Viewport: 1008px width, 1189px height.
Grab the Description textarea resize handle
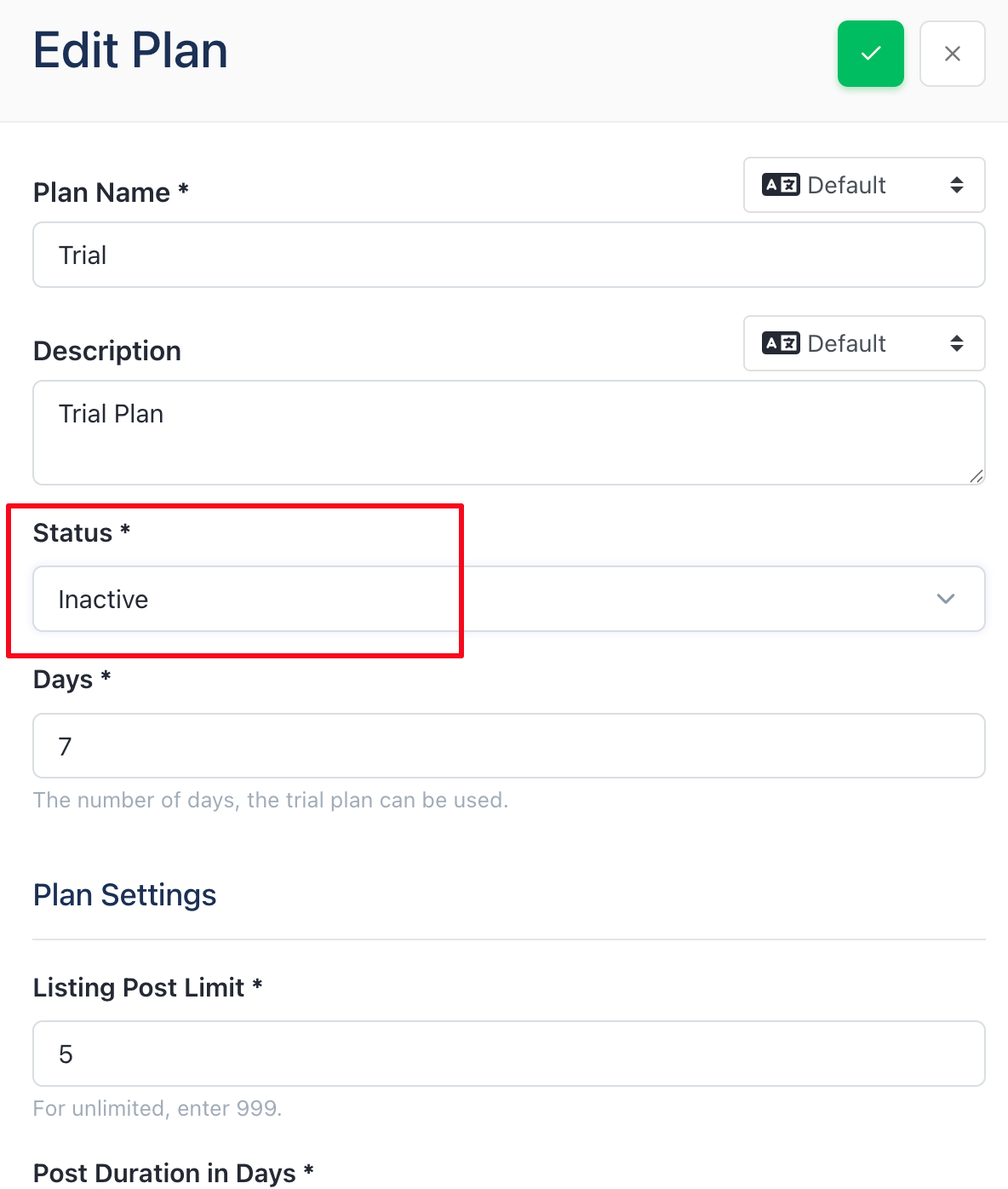pos(976,476)
